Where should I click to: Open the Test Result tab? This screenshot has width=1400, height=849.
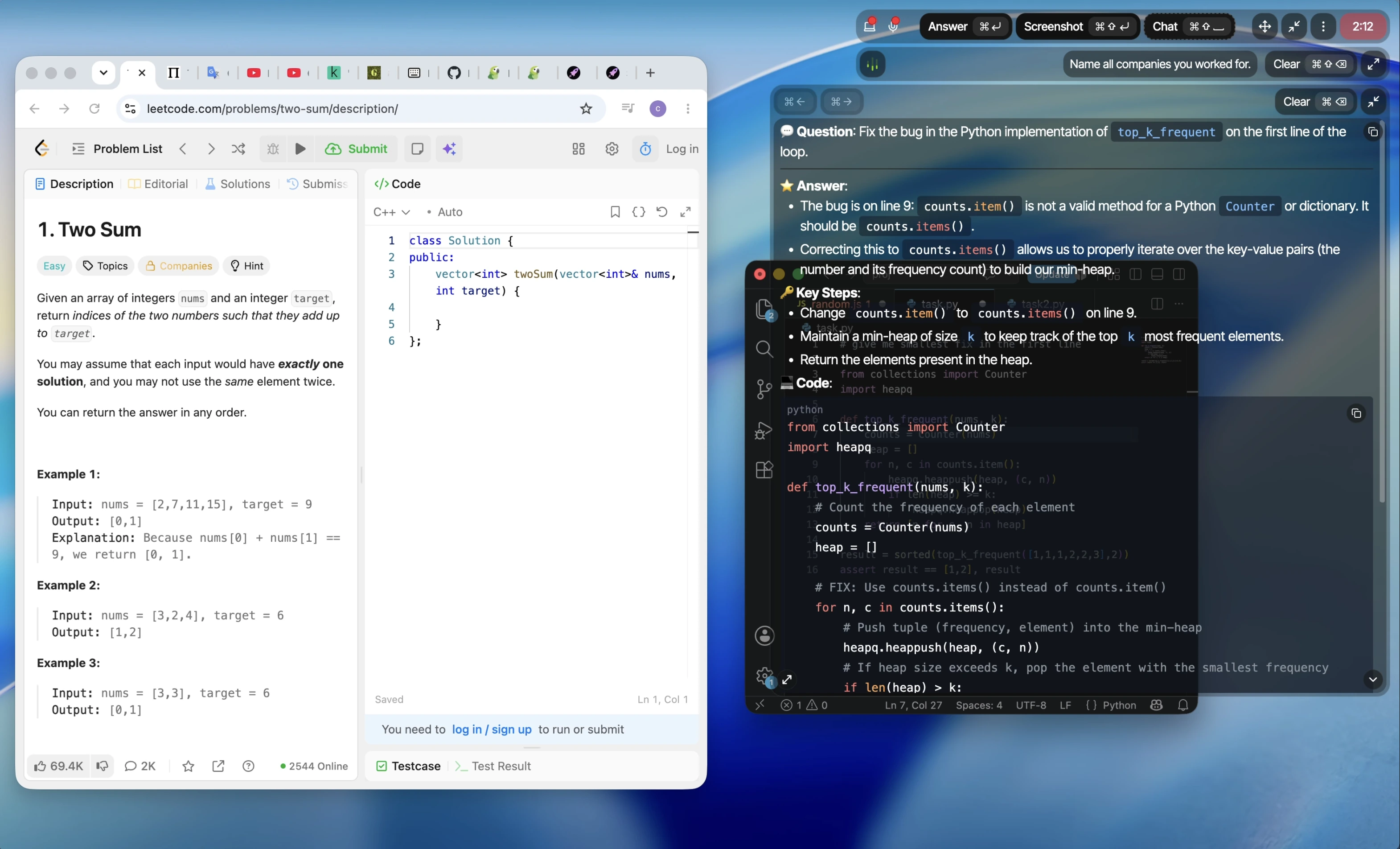click(x=493, y=766)
